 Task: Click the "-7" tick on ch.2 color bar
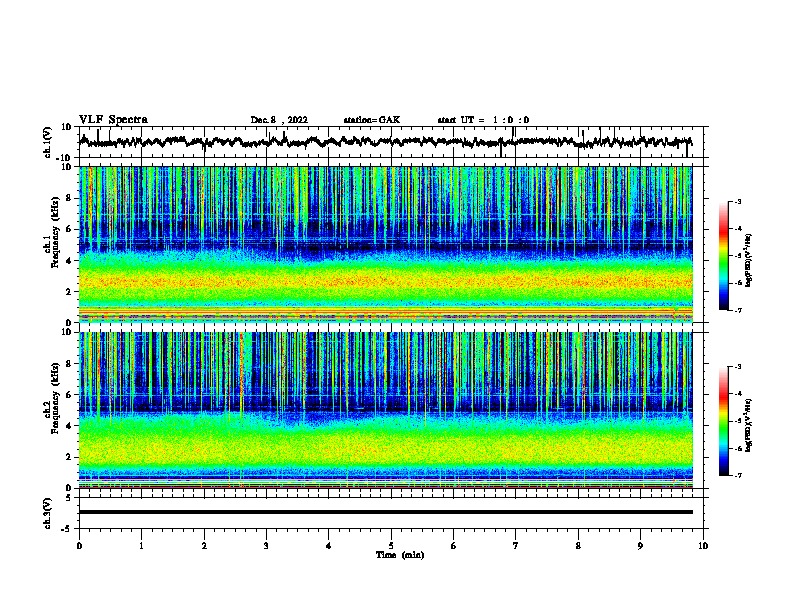(738, 475)
